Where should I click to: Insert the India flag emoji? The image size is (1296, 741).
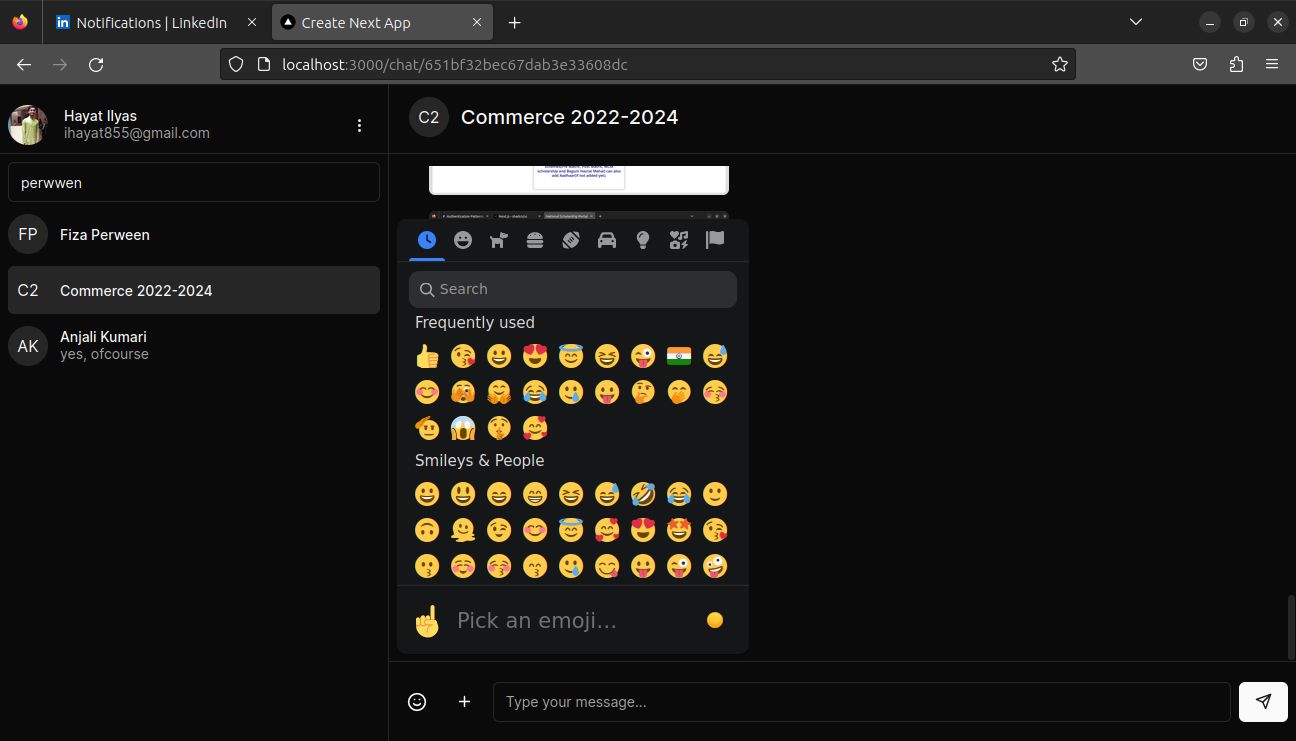point(679,356)
